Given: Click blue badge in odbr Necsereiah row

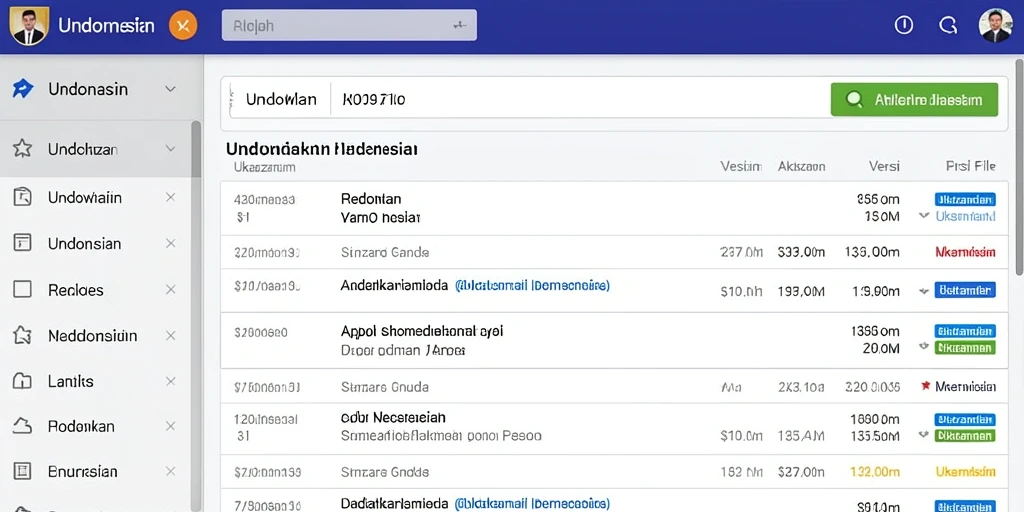Looking at the screenshot, I should point(965,419).
